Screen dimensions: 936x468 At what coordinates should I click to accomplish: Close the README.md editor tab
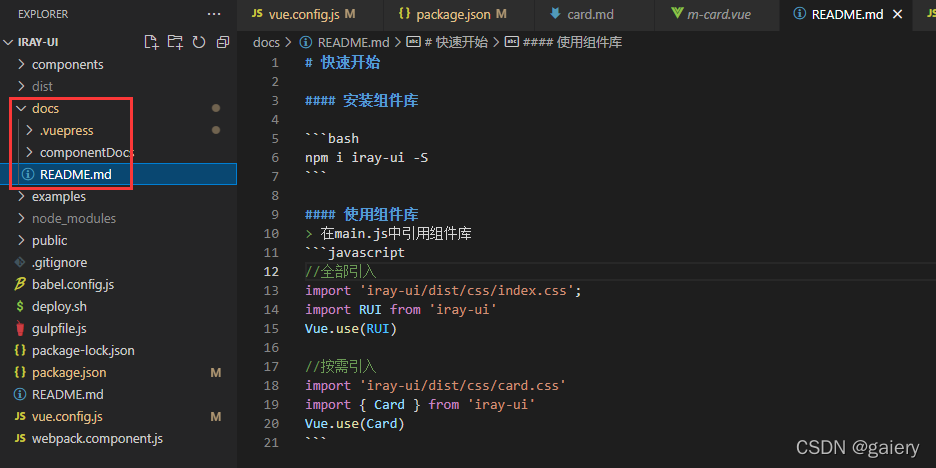(897, 14)
